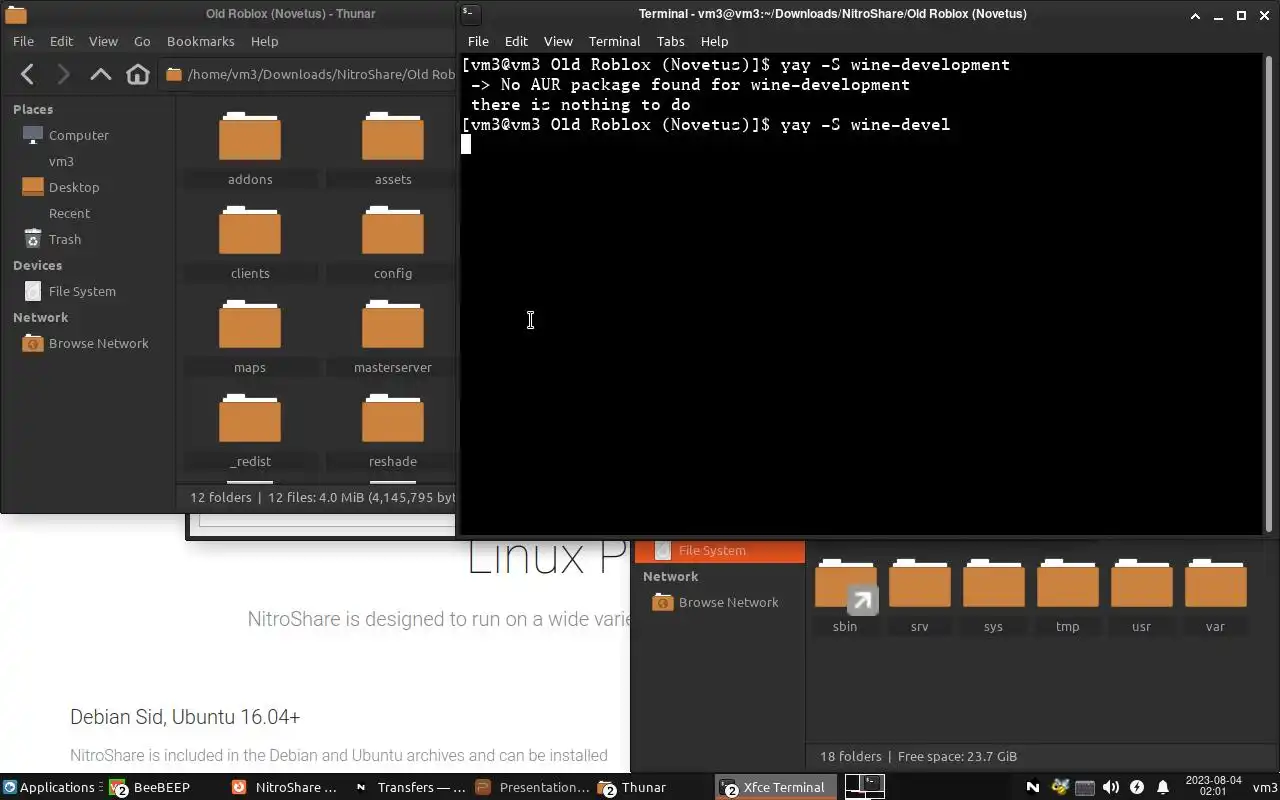
Task: Select highlighted File System in lower file manager
Action: point(719,550)
